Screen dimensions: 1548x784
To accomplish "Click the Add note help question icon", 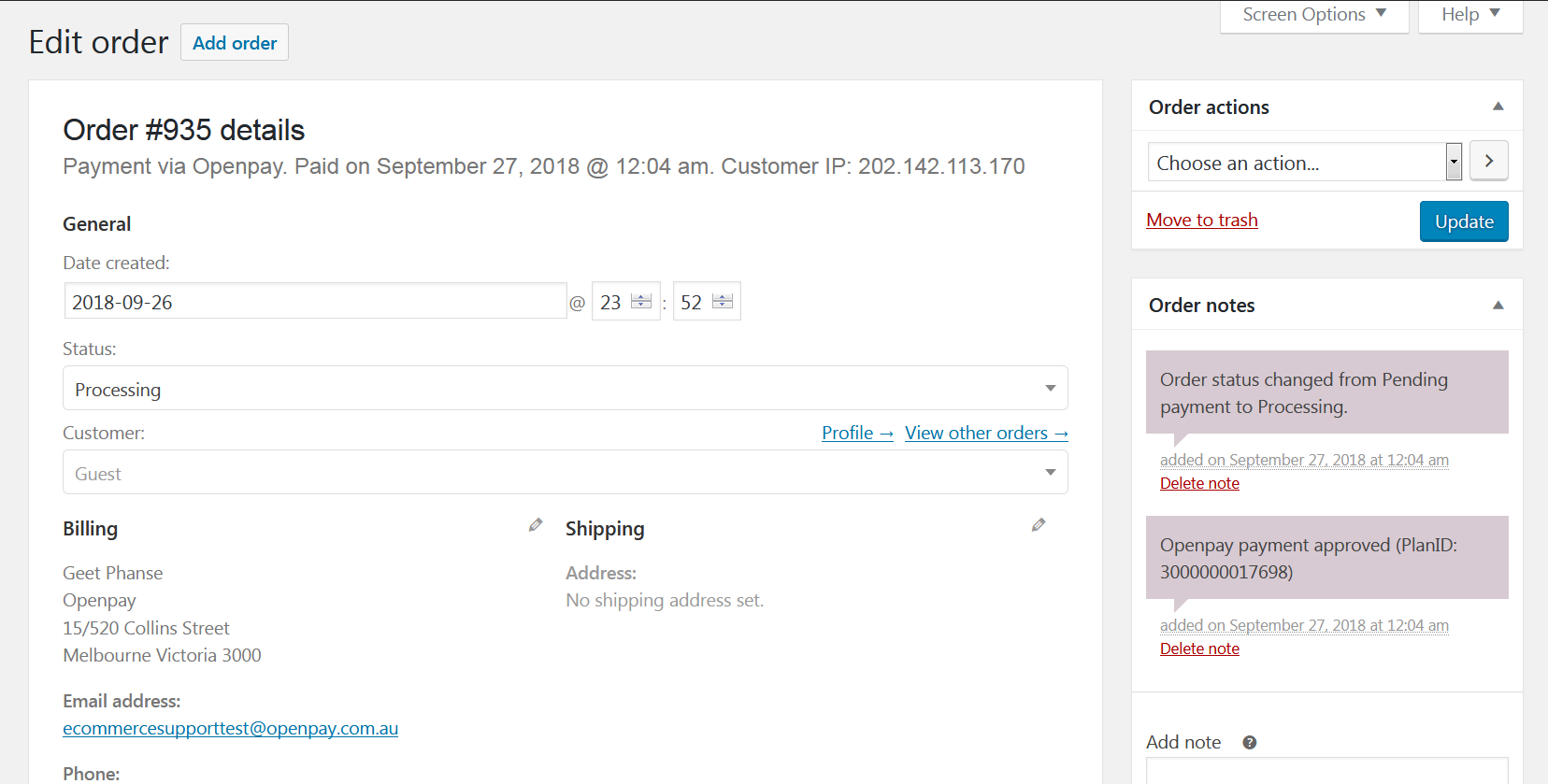I will click(1249, 743).
